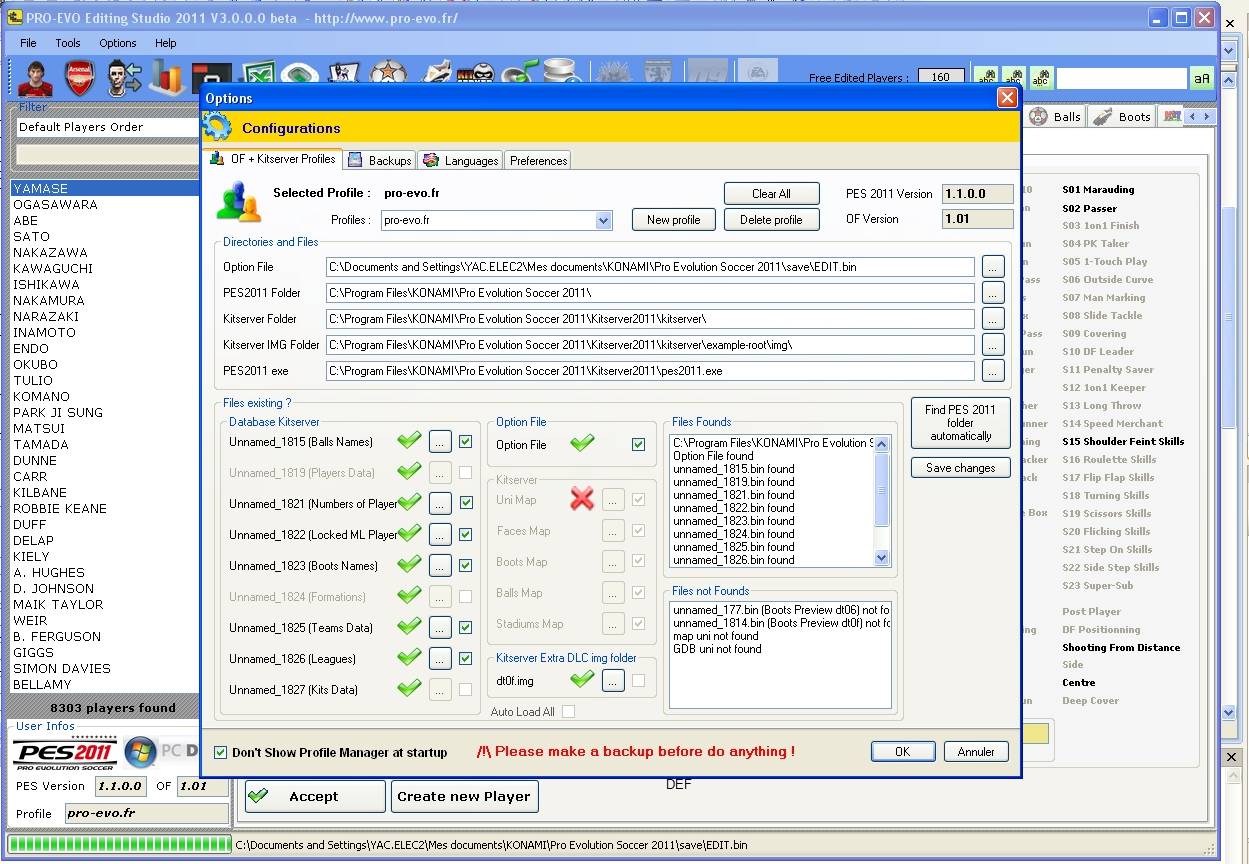This screenshot has height=864, width=1249.
Task: Click the Find PES 2011 folder automatically button
Action: click(960, 422)
